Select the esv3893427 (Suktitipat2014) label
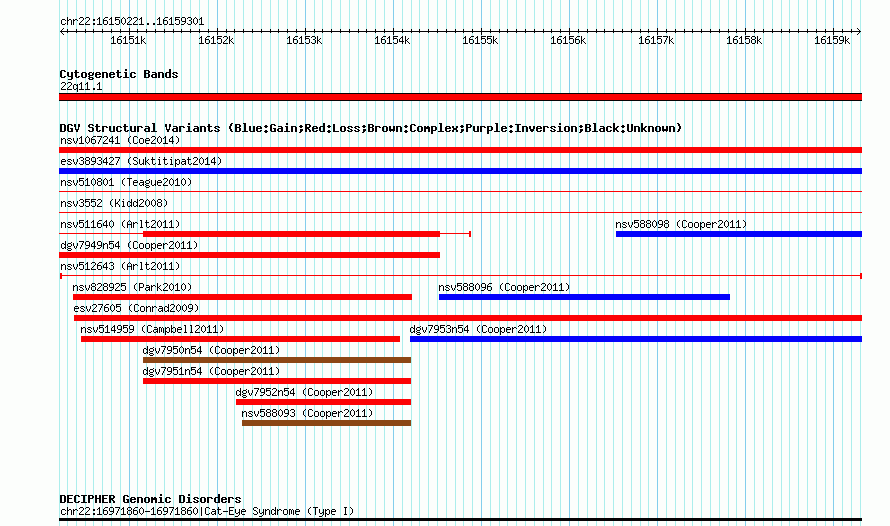The image size is (890, 526). click(x=141, y=161)
